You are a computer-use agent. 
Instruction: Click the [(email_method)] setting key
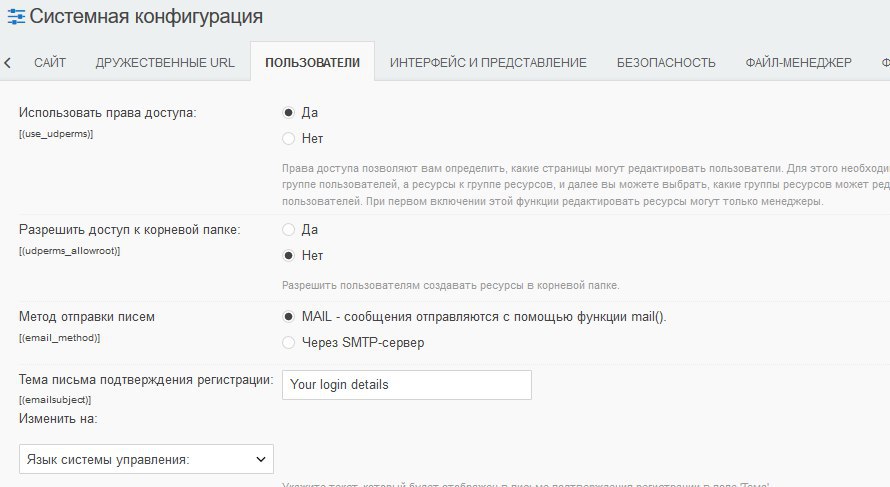[x=60, y=338]
